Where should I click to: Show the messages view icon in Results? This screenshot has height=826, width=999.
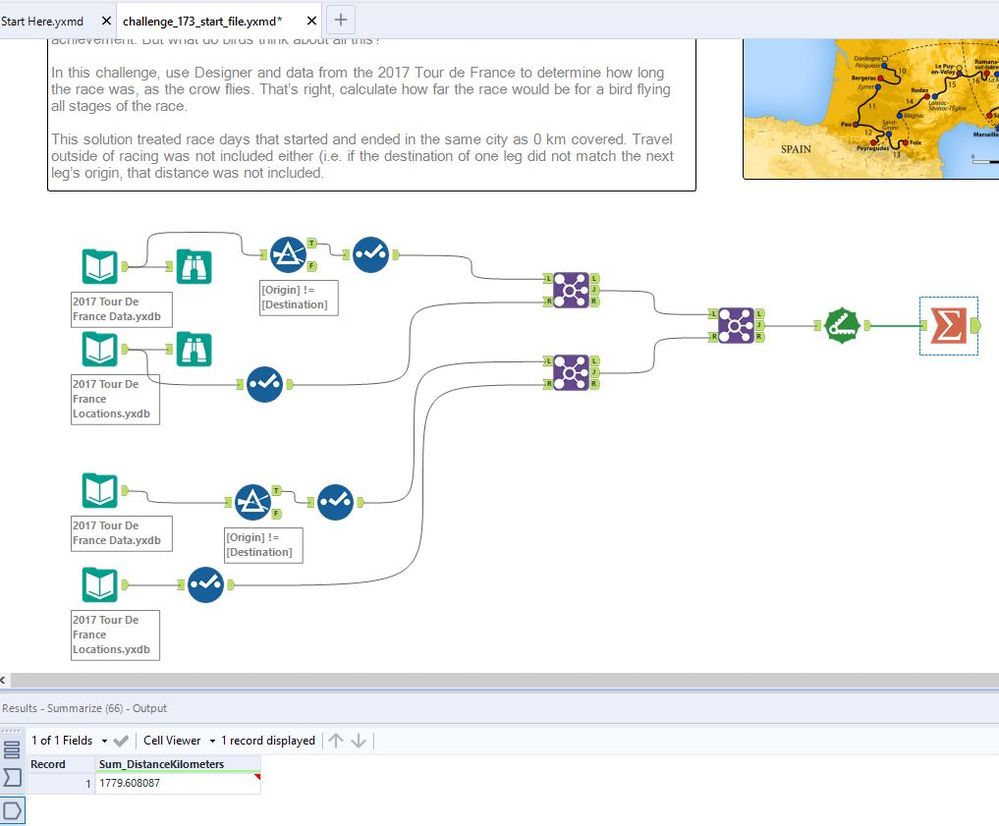(x=12, y=750)
